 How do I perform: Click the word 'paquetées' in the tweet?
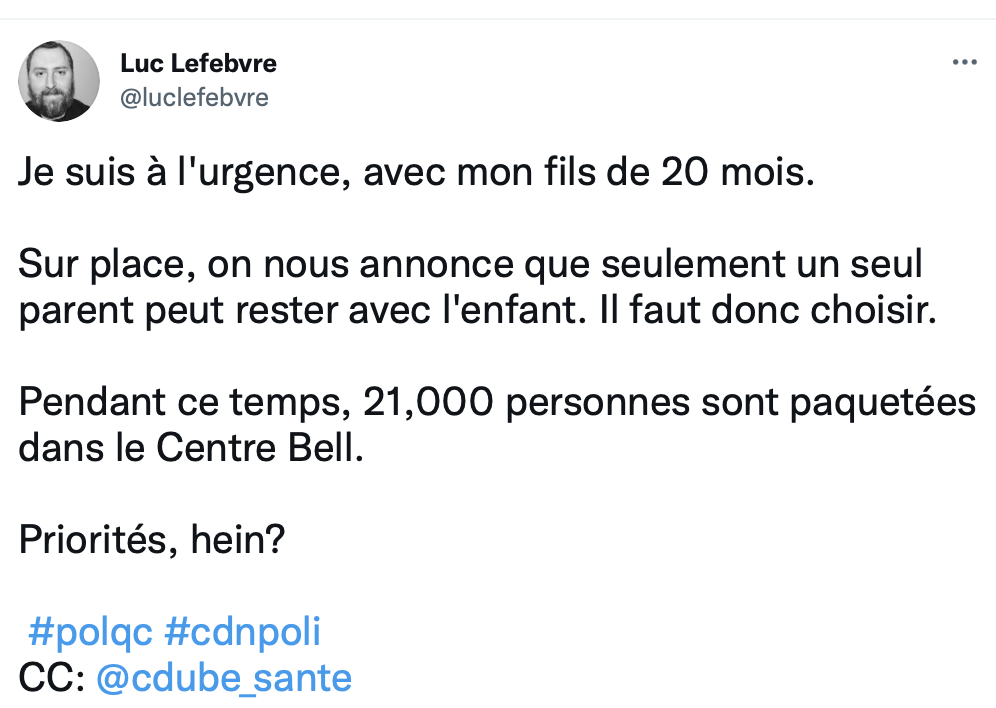tap(883, 404)
